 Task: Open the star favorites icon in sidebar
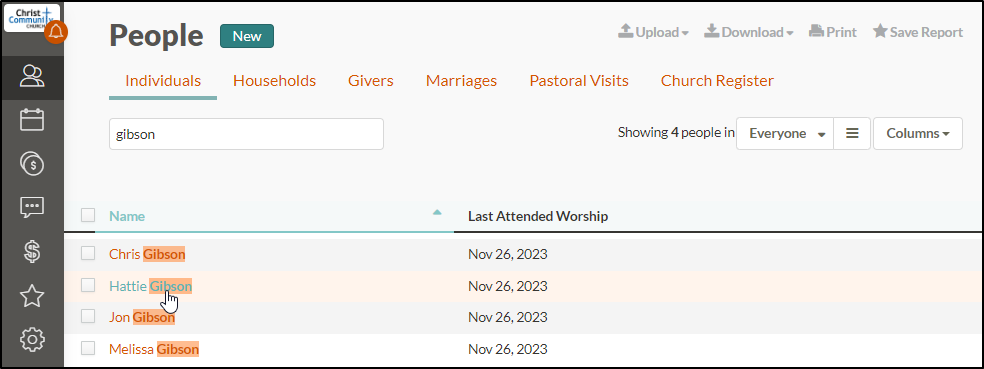32,296
